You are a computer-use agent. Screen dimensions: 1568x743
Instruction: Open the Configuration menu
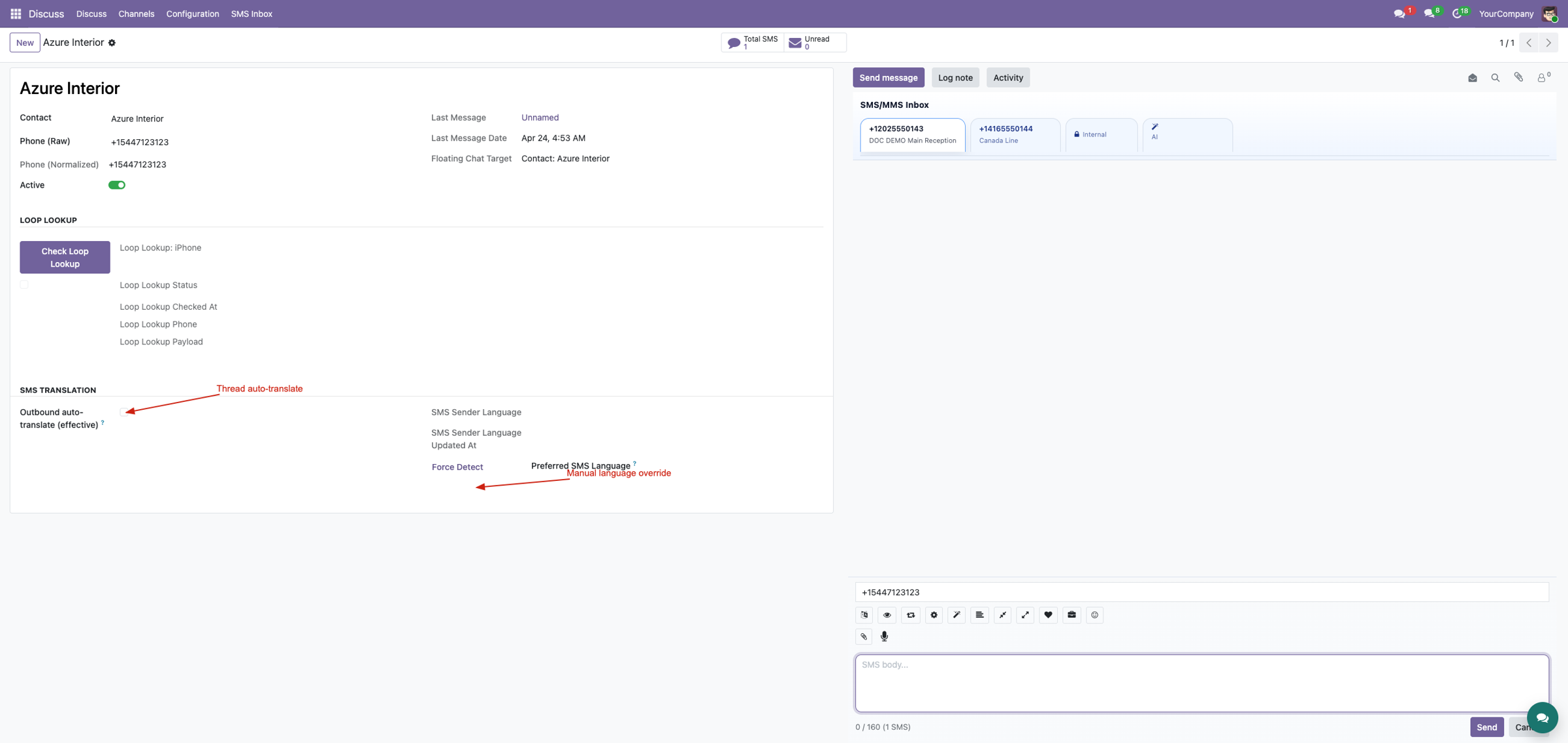click(193, 14)
